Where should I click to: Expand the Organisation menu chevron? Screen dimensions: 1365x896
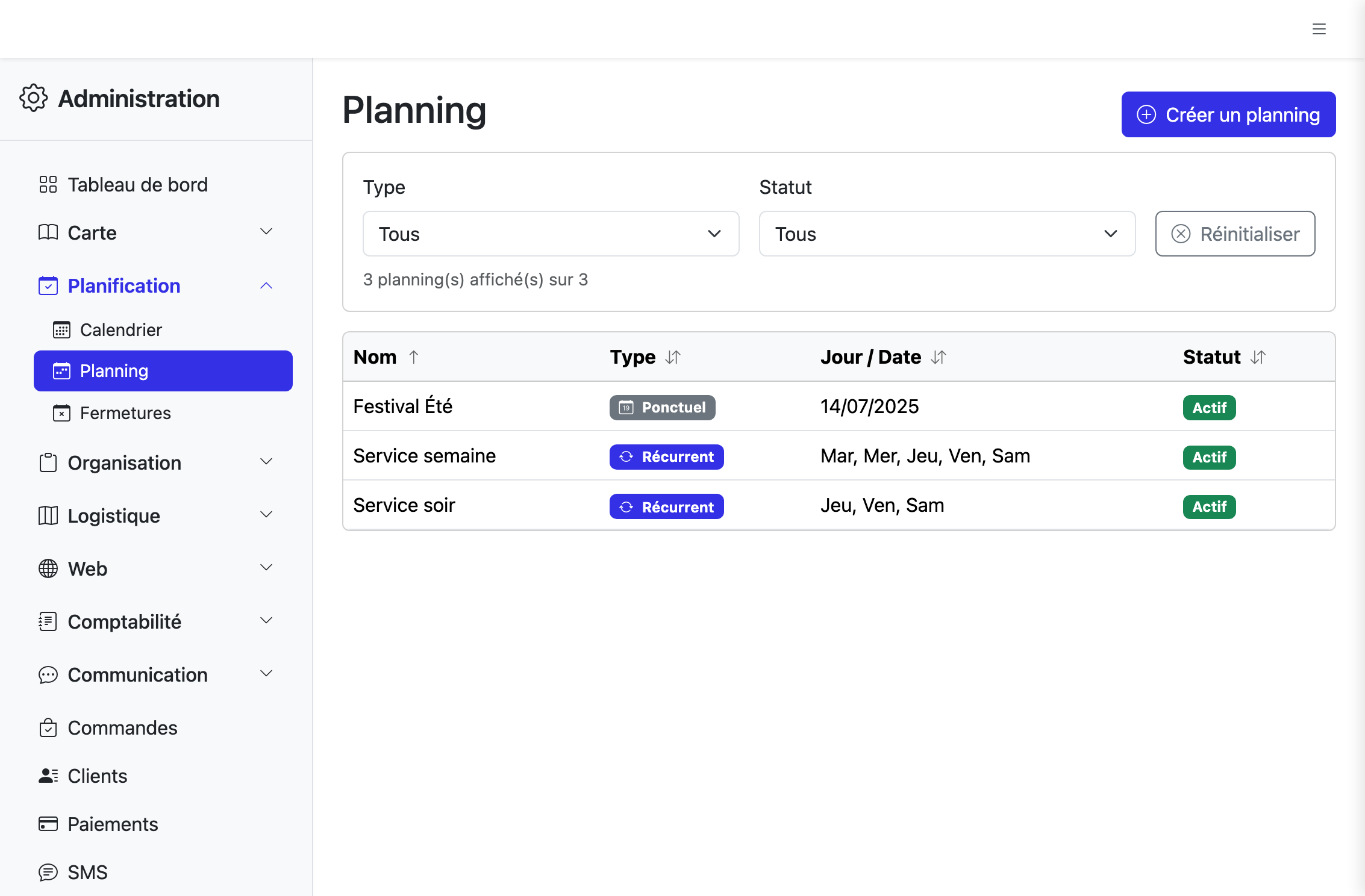pos(266,462)
